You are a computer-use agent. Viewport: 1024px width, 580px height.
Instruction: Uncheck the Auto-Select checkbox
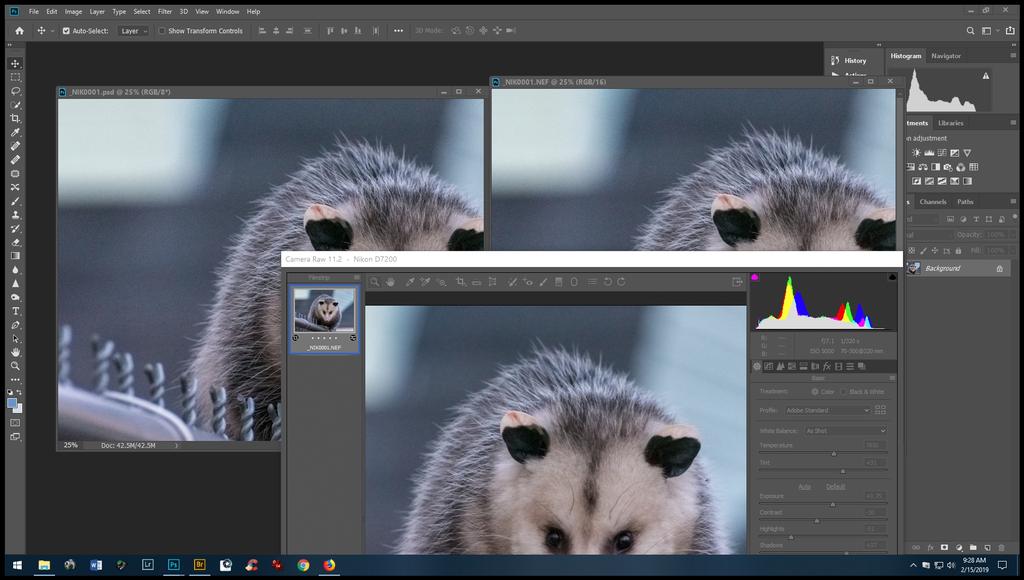[x=66, y=31]
